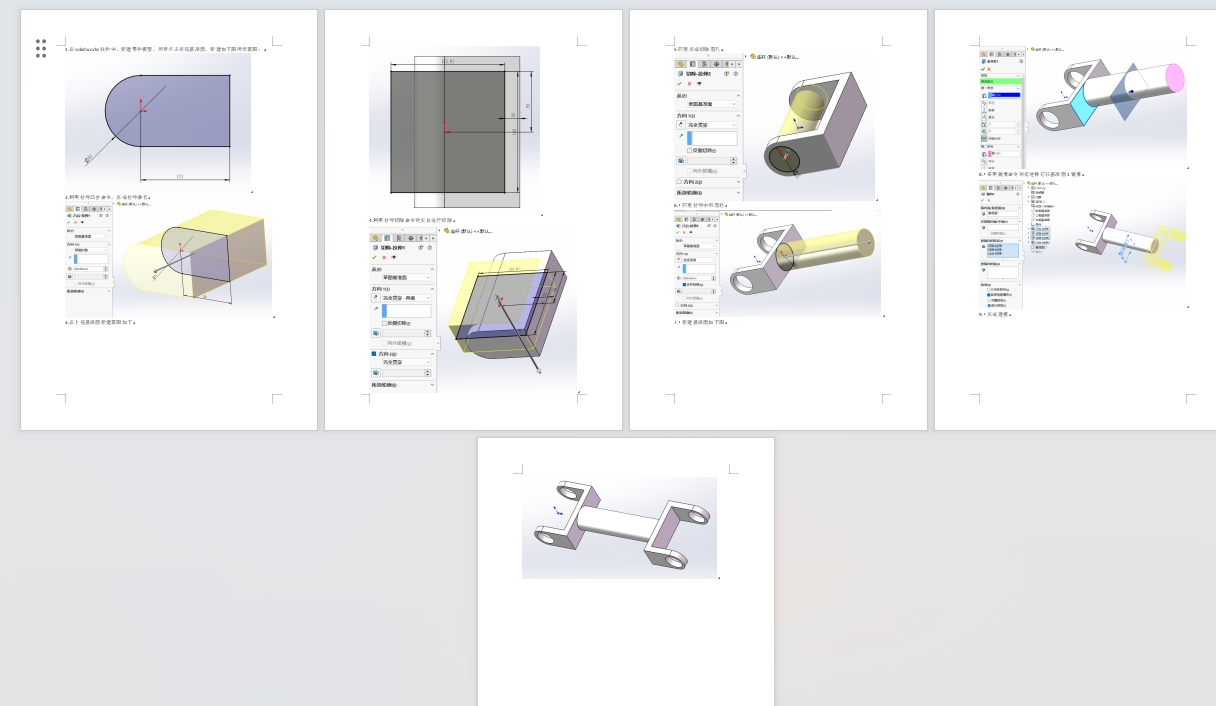Select the cut-extrude preview image on page two
Image resolution: width=1216 pixels, height=706 pixels.
[x=473, y=309]
